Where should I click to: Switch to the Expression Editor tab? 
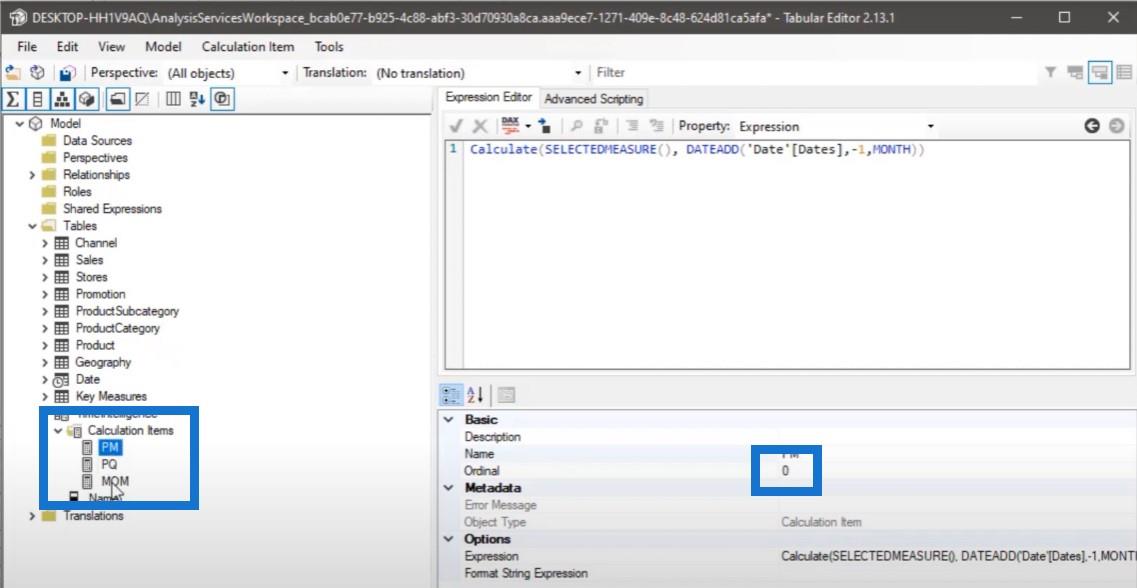489,97
